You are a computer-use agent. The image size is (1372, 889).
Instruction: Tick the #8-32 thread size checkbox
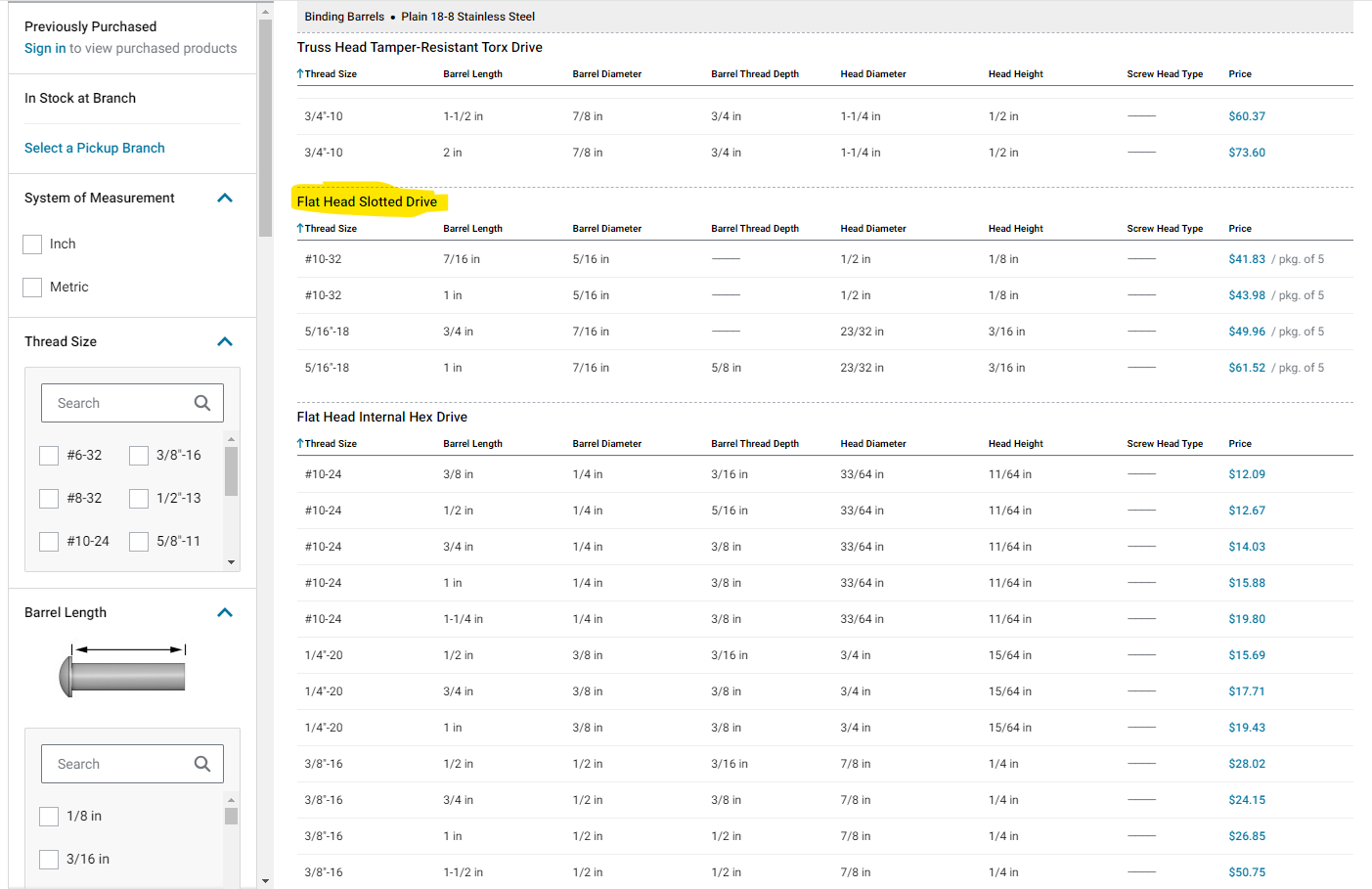pyautogui.click(x=49, y=499)
